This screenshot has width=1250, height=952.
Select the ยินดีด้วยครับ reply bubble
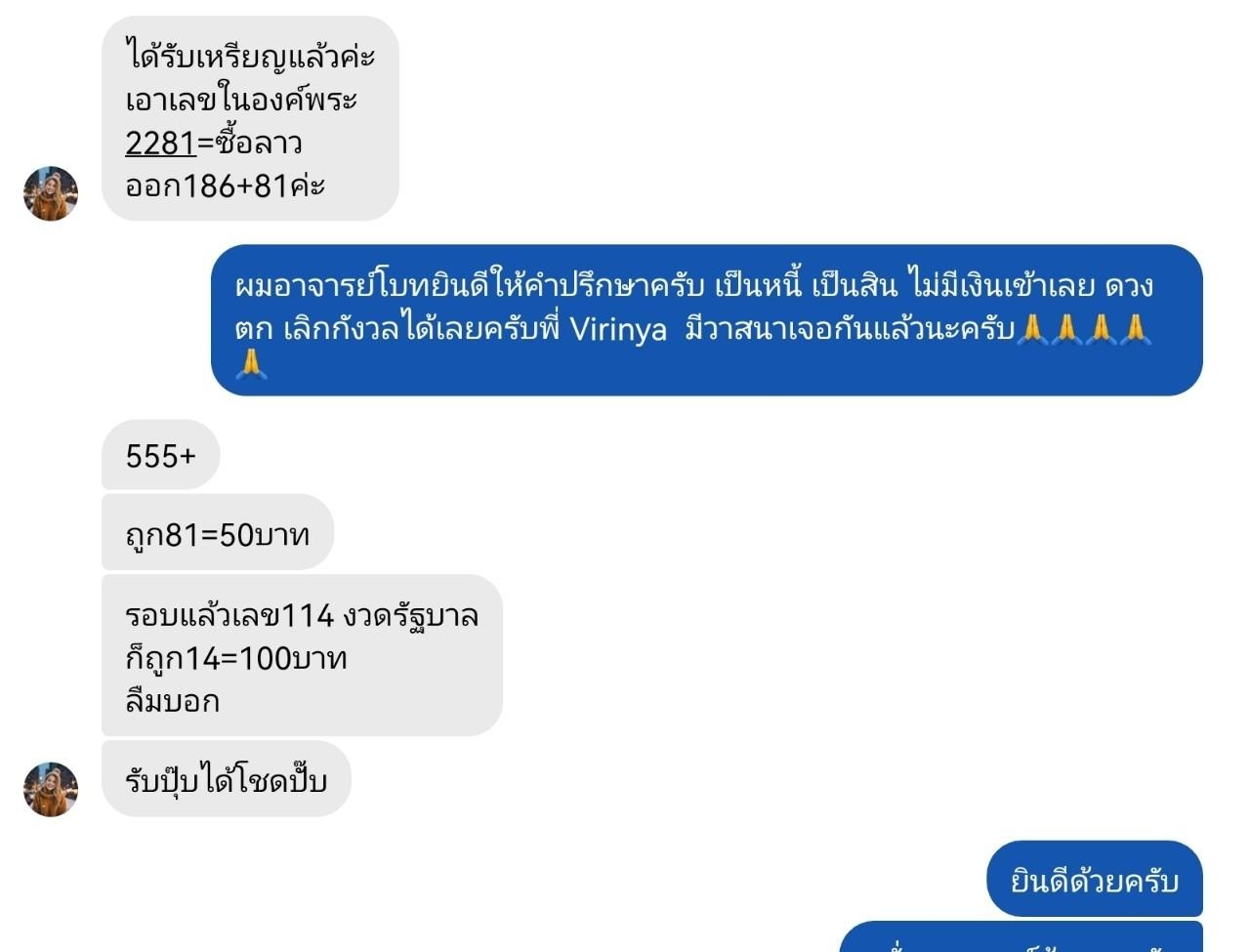(x=1095, y=879)
